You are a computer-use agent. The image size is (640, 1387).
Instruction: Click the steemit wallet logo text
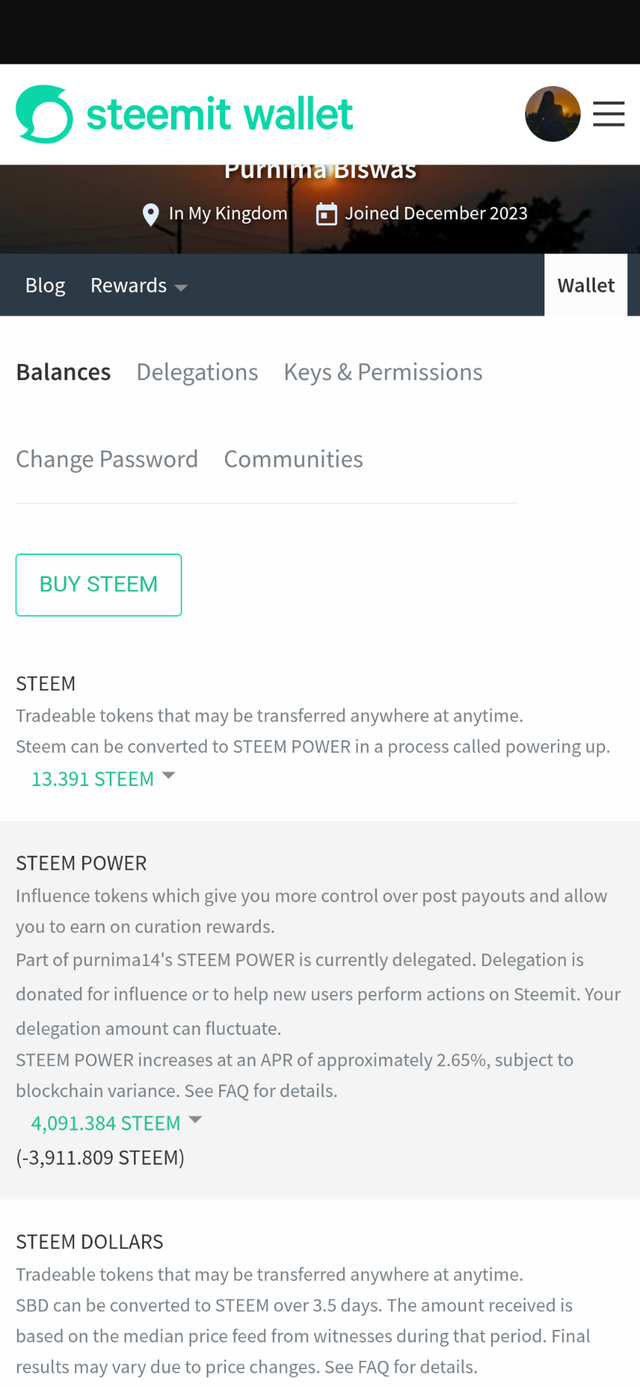(x=219, y=114)
